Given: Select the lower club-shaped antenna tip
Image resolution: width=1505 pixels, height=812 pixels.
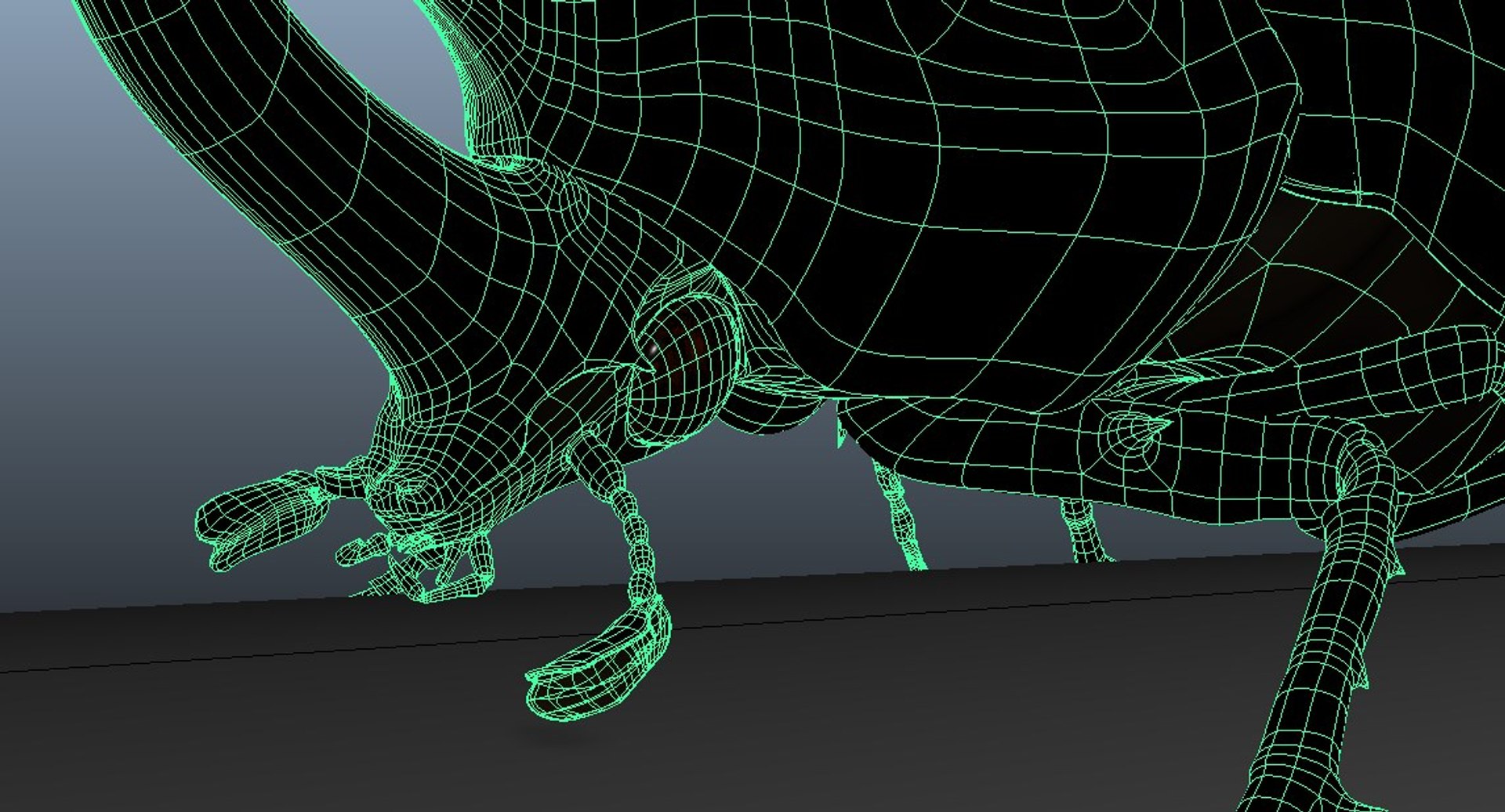Looking at the screenshot, I should pos(600,660).
